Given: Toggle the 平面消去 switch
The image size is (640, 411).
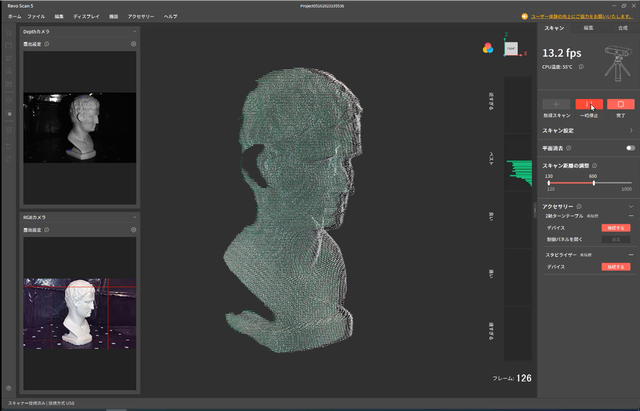Looking at the screenshot, I should pos(629,147).
